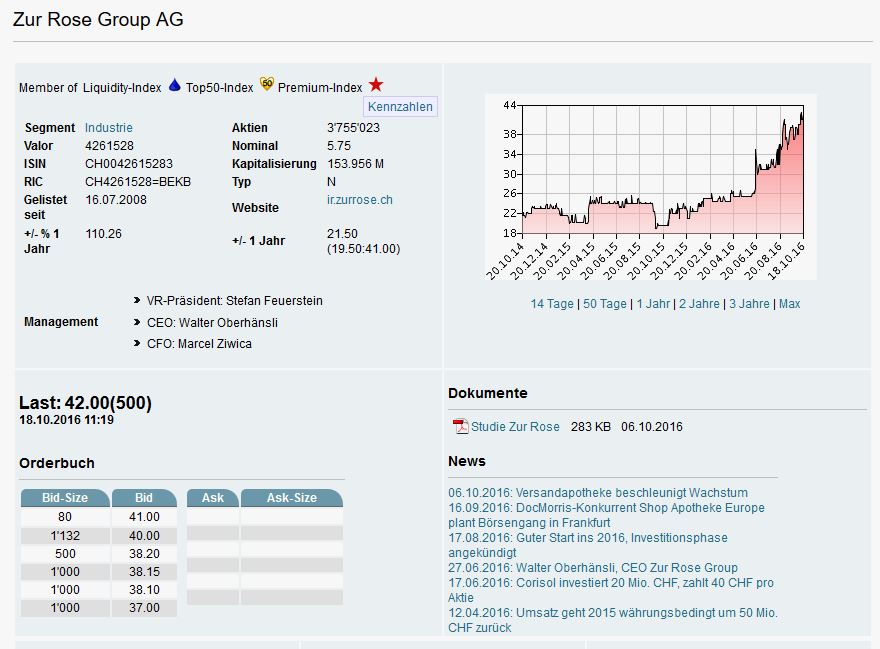This screenshot has width=880, height=649.
Task: Open the 16.09.2016 DocMorris-Konkurrent news item
Action: [606, 515]
